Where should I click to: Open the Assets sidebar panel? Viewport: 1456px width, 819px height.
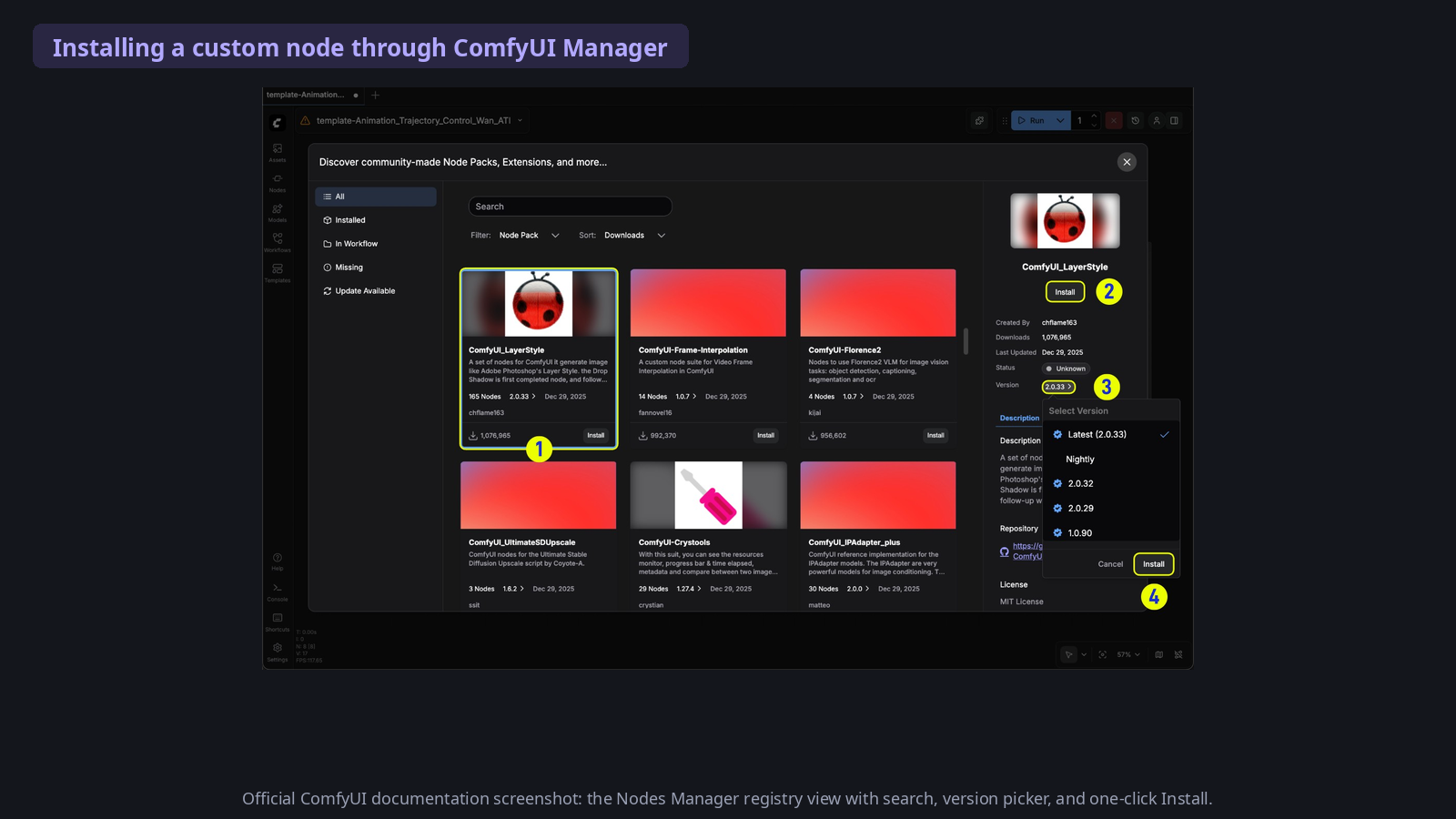278,152
